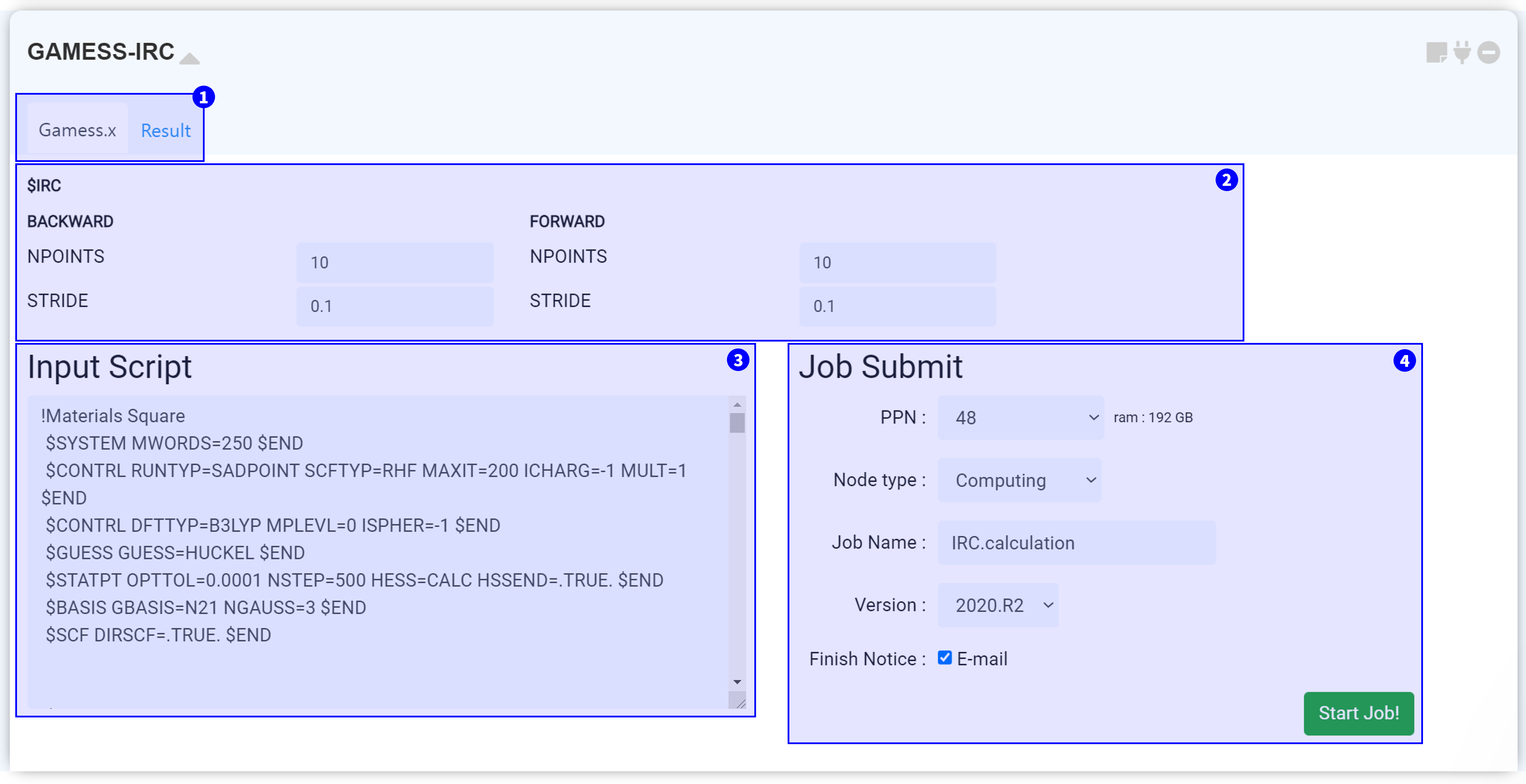The height and width of the screenshot is (784, 1526).
Task: Click the Job Name input field
Action: click(1077, 542)
